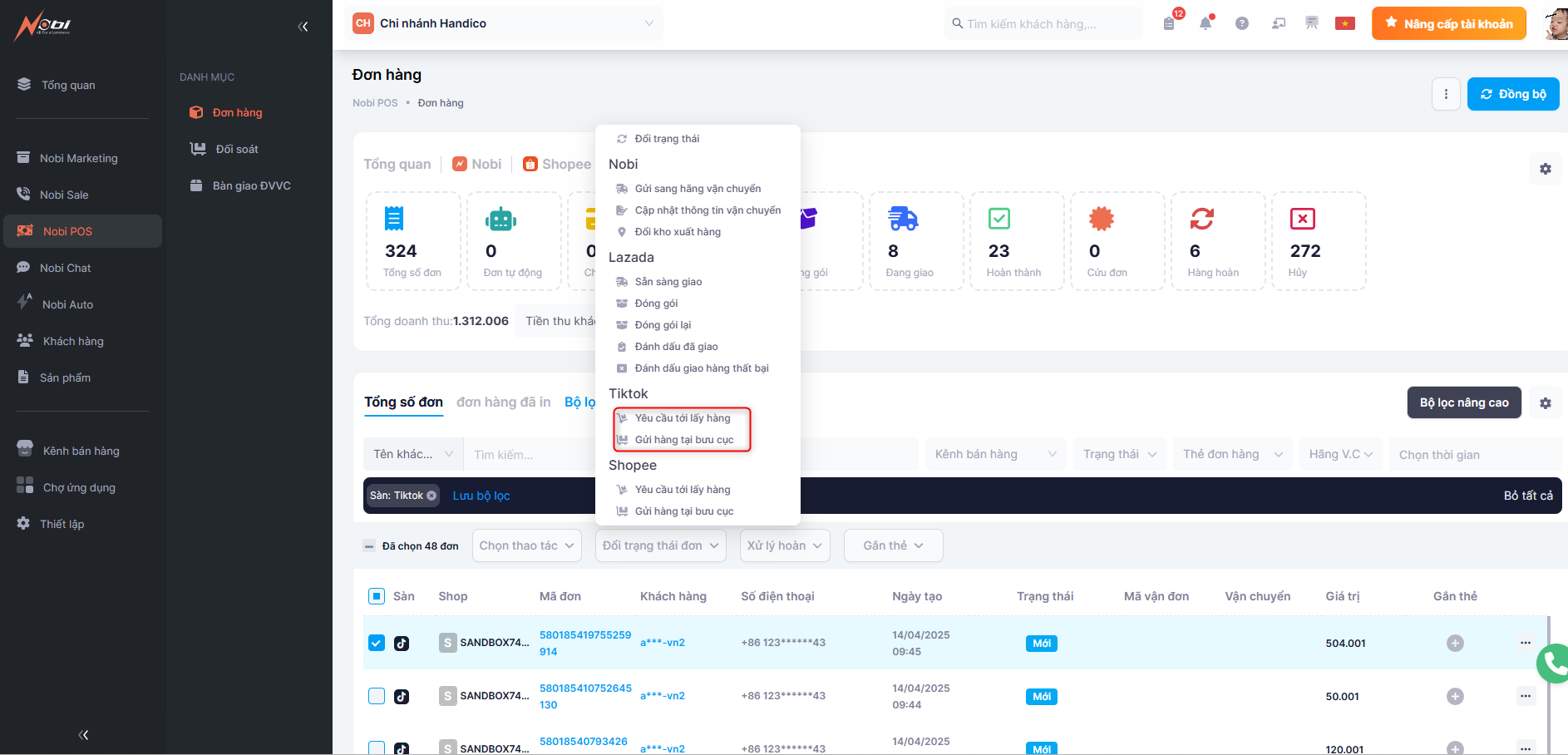Click the Vietnam flag language icon
1568x755 pixels.
click(1344, 23)
